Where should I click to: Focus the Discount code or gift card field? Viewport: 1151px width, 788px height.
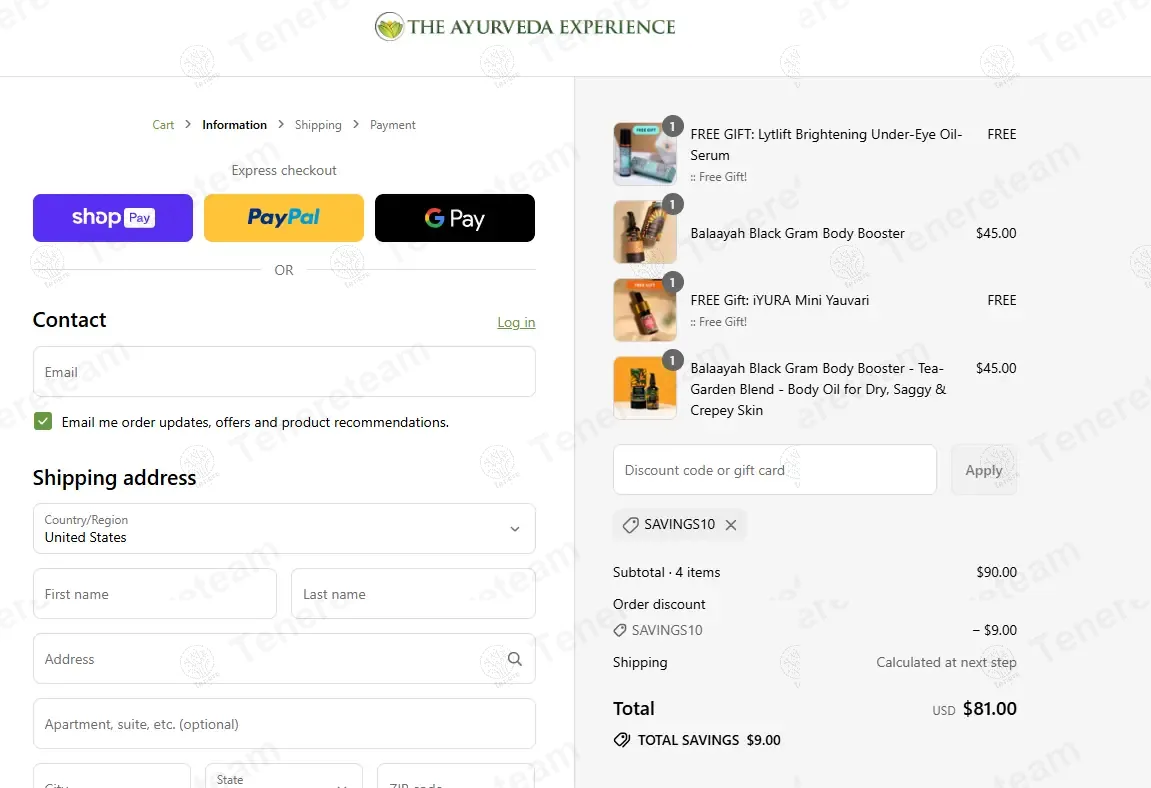click(774, 470)
